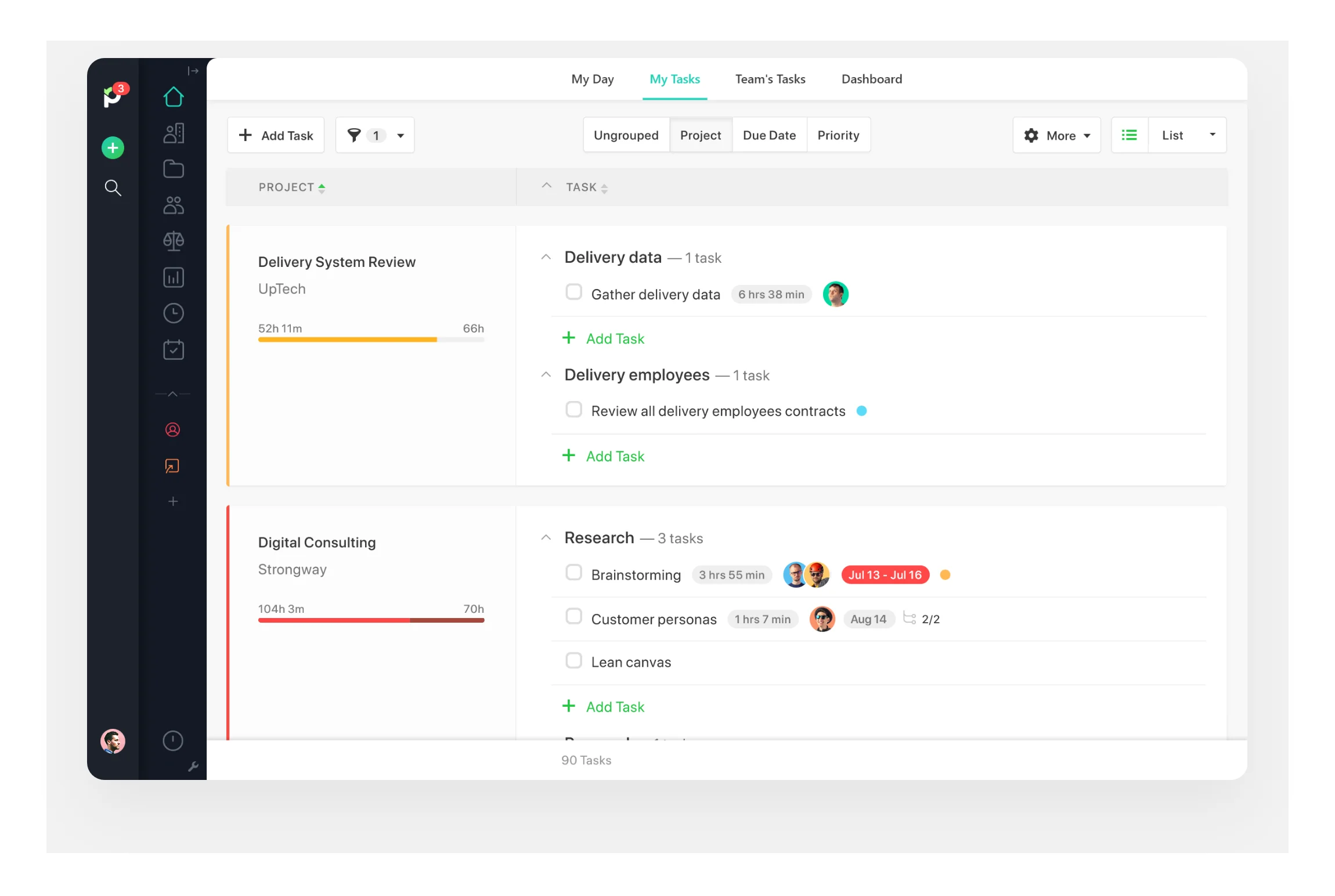
Task: Open the Reports bar chart icon
Action: point(174,277)
